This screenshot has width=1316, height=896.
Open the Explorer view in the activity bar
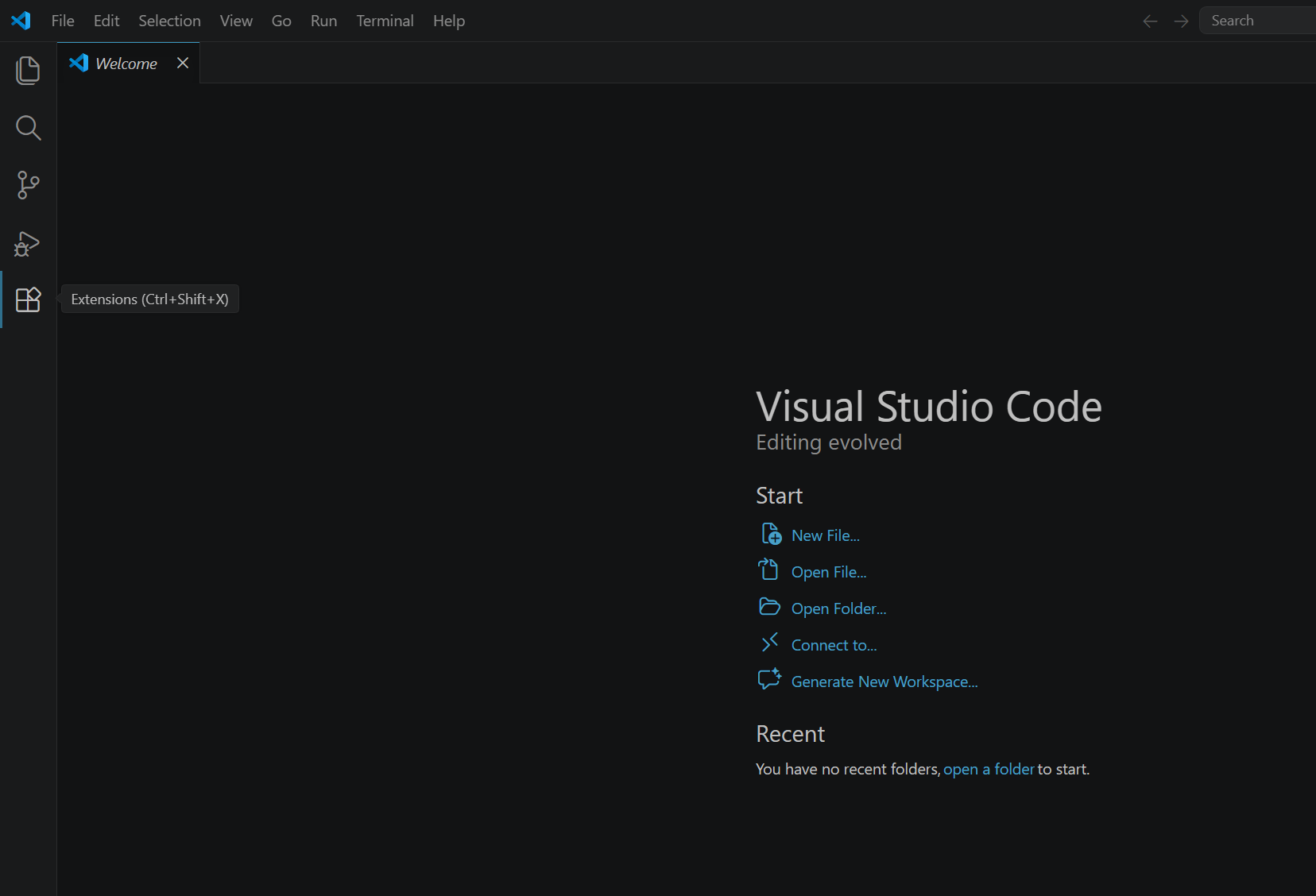[28, 71]
